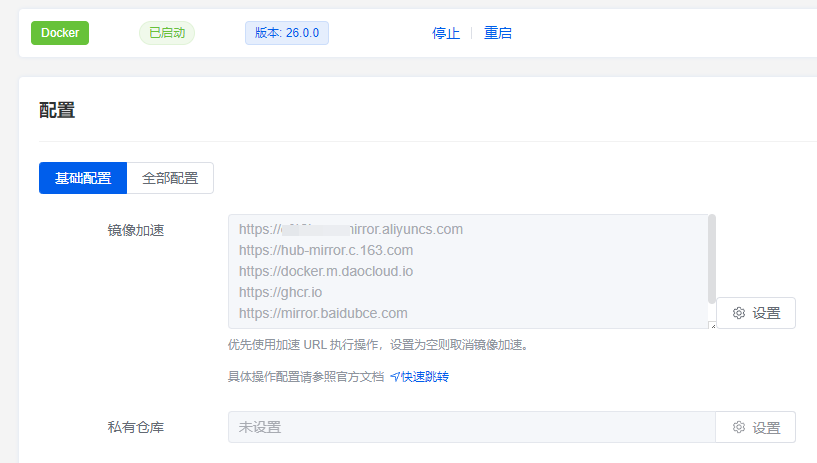This screenshot has height=463, width=817.
Task: Click the 已启动 status badge
Action: (x=167, y=33)
